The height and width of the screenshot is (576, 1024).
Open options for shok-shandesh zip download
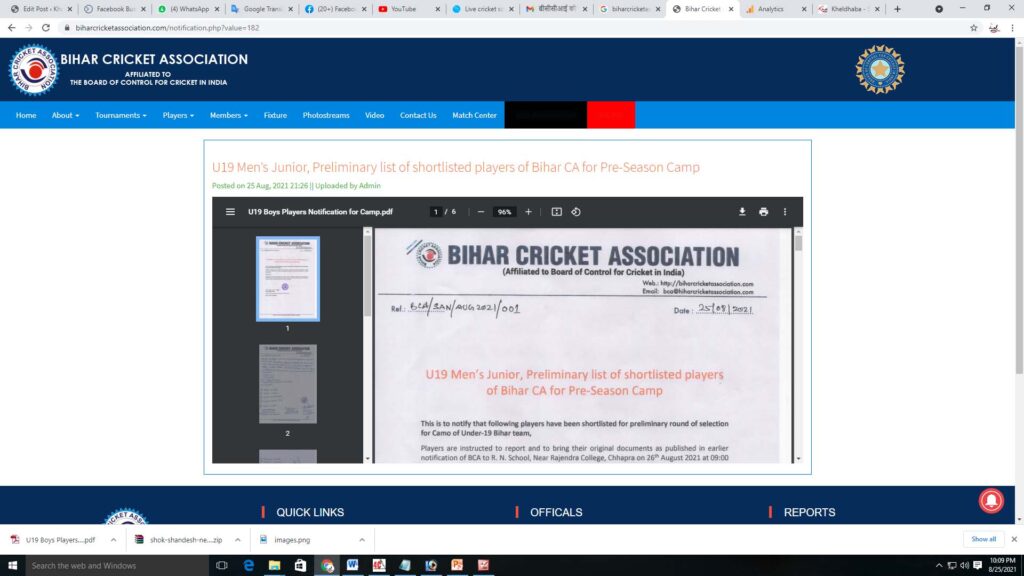pyautogui.click(x=238, y=539)
